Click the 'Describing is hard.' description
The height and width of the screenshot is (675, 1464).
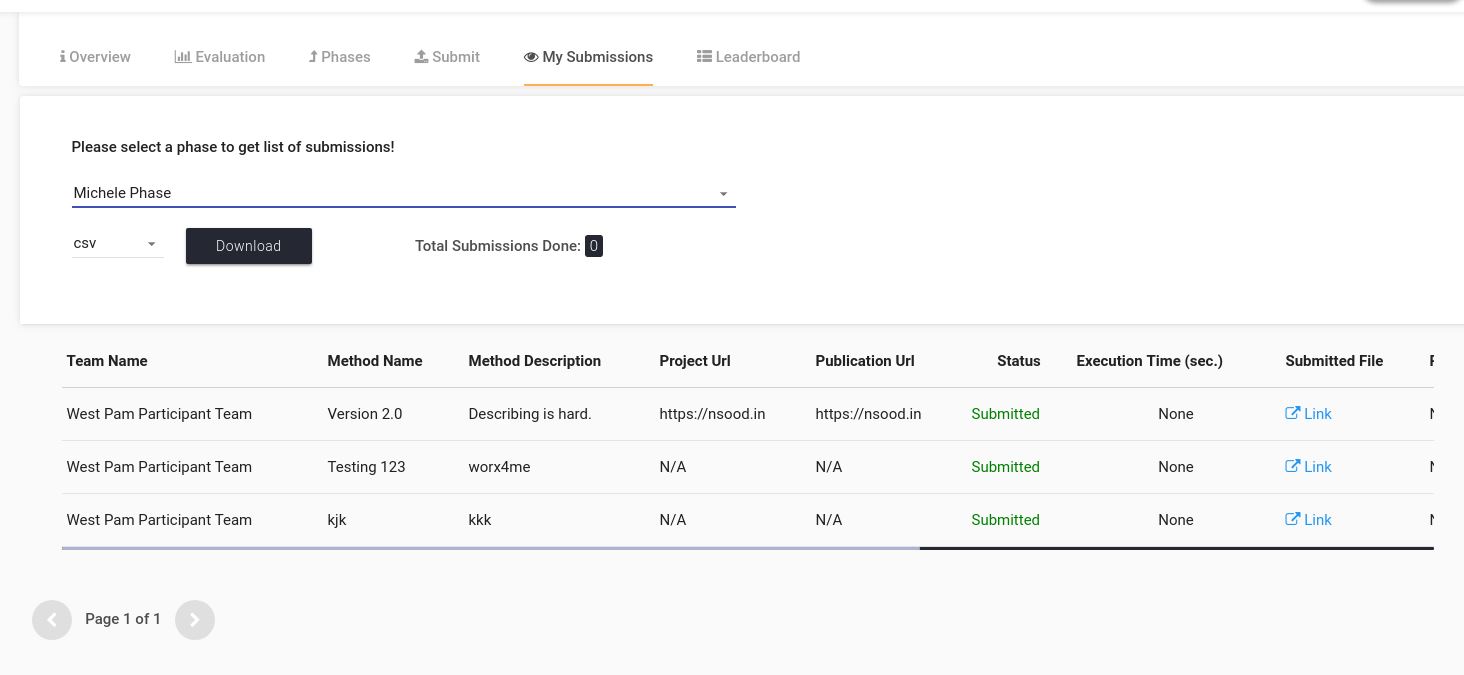[530, 414]
